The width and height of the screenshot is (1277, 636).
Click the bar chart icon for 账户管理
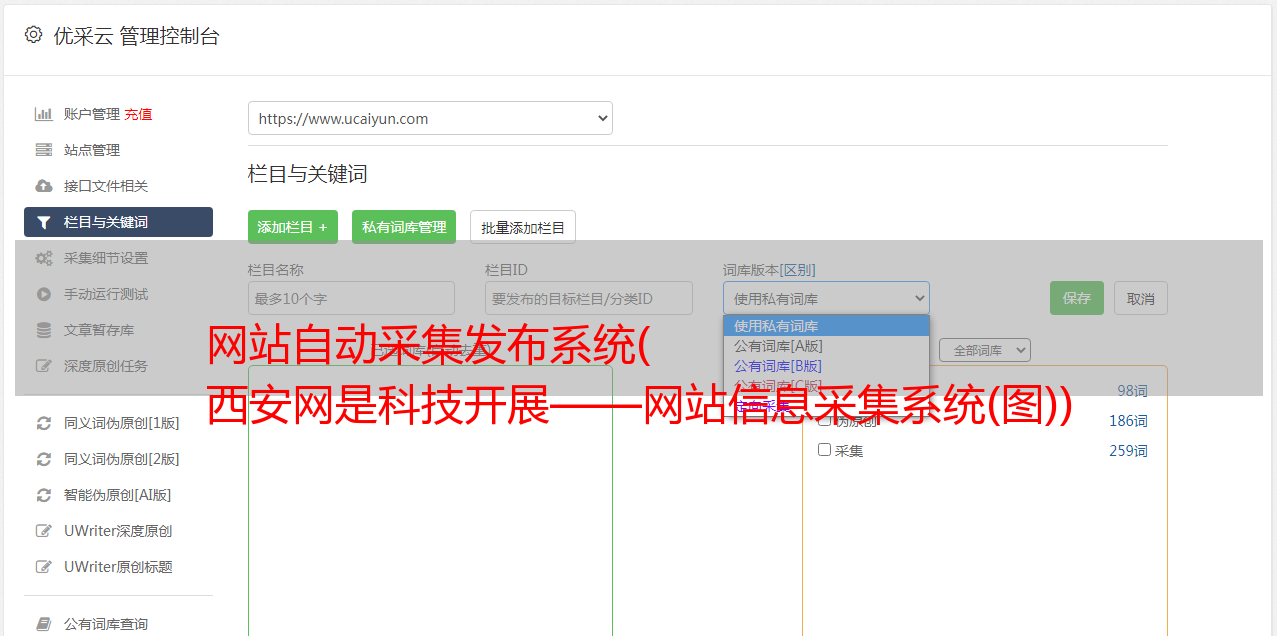(44, 114)
